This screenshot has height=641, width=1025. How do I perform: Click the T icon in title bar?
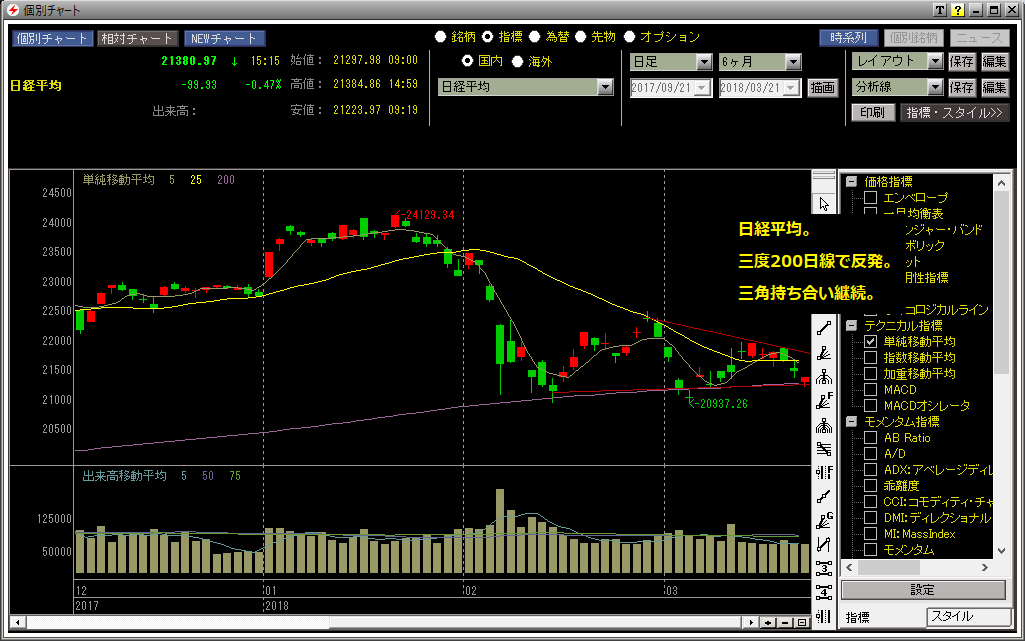click(939, 10)
